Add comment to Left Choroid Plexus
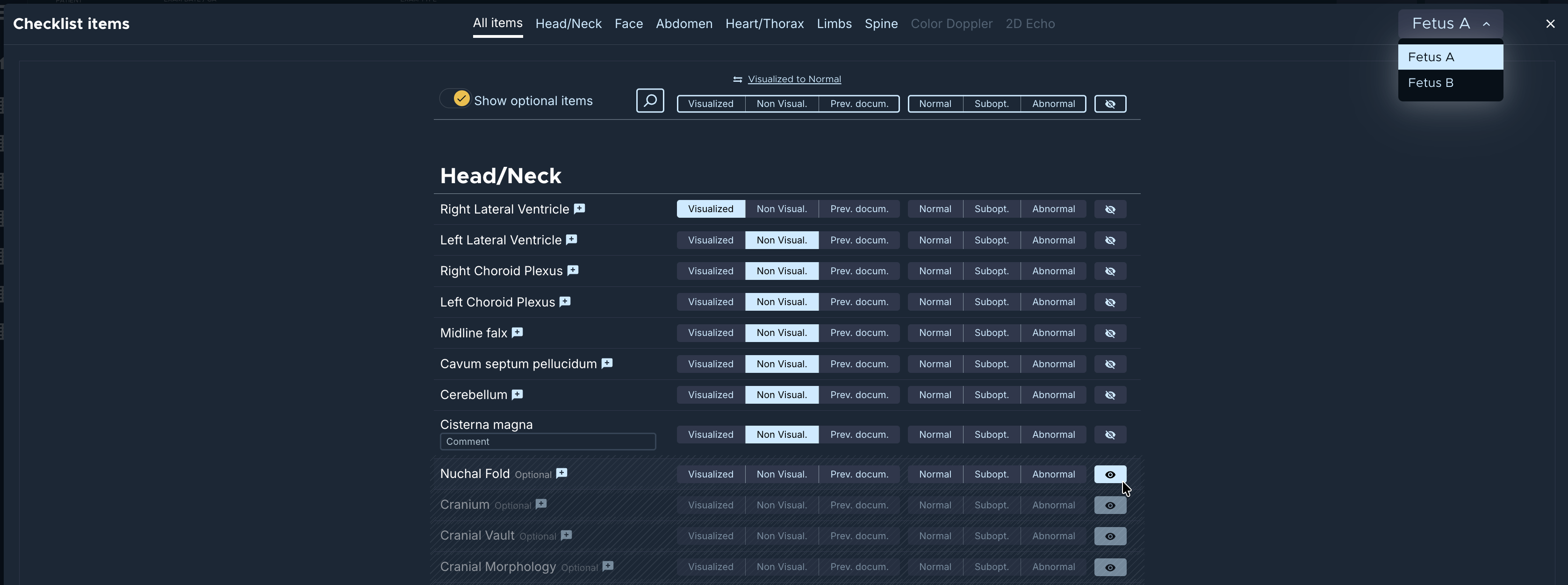1568x585 pixels. click(565, 302)
